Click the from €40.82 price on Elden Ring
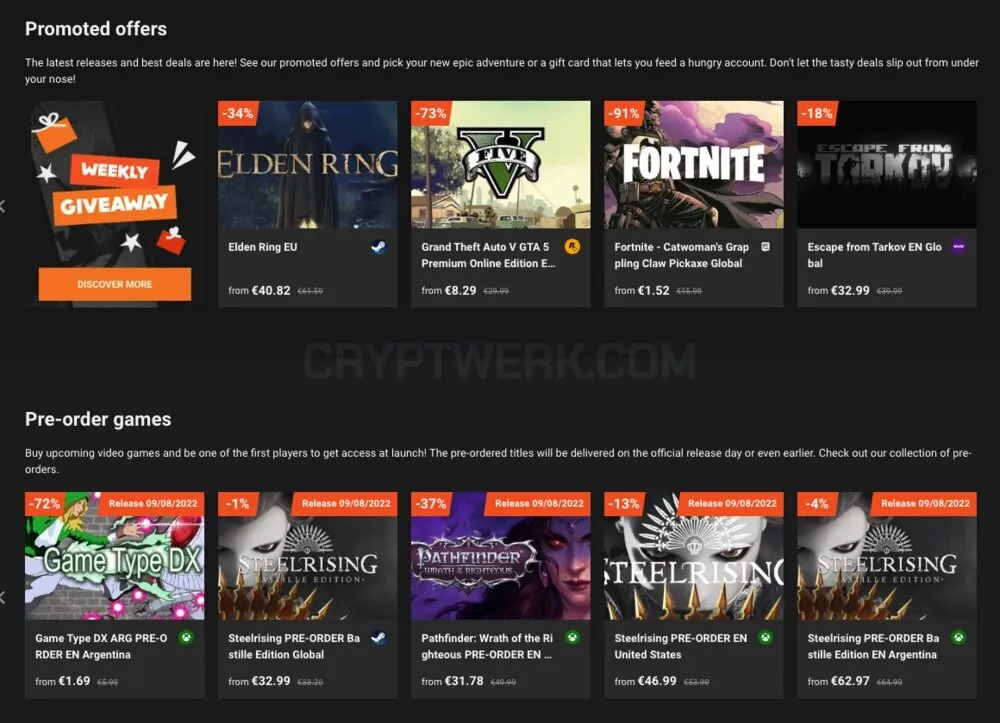This screenshot has width=1000, height=723. click(x=259, y=290)
